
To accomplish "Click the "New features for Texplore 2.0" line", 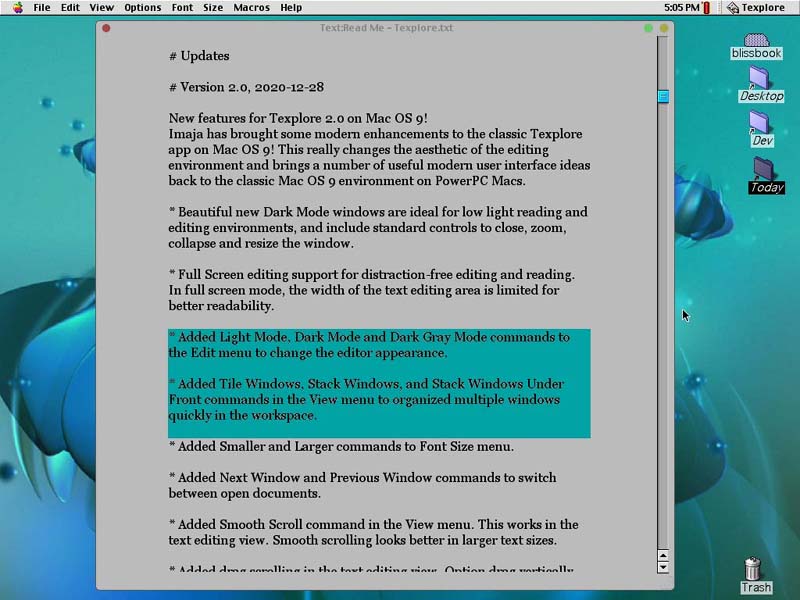I will (x=298, y=118).
